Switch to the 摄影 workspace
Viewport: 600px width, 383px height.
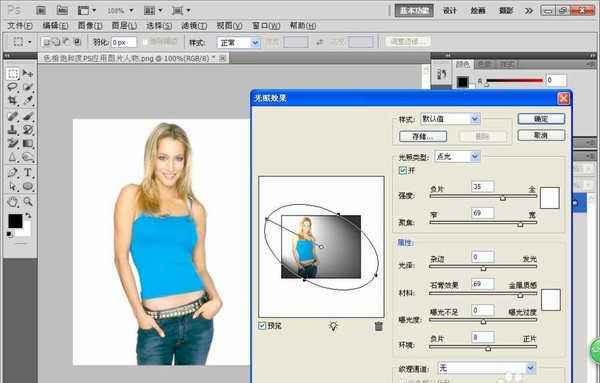(x=506, y=11)
